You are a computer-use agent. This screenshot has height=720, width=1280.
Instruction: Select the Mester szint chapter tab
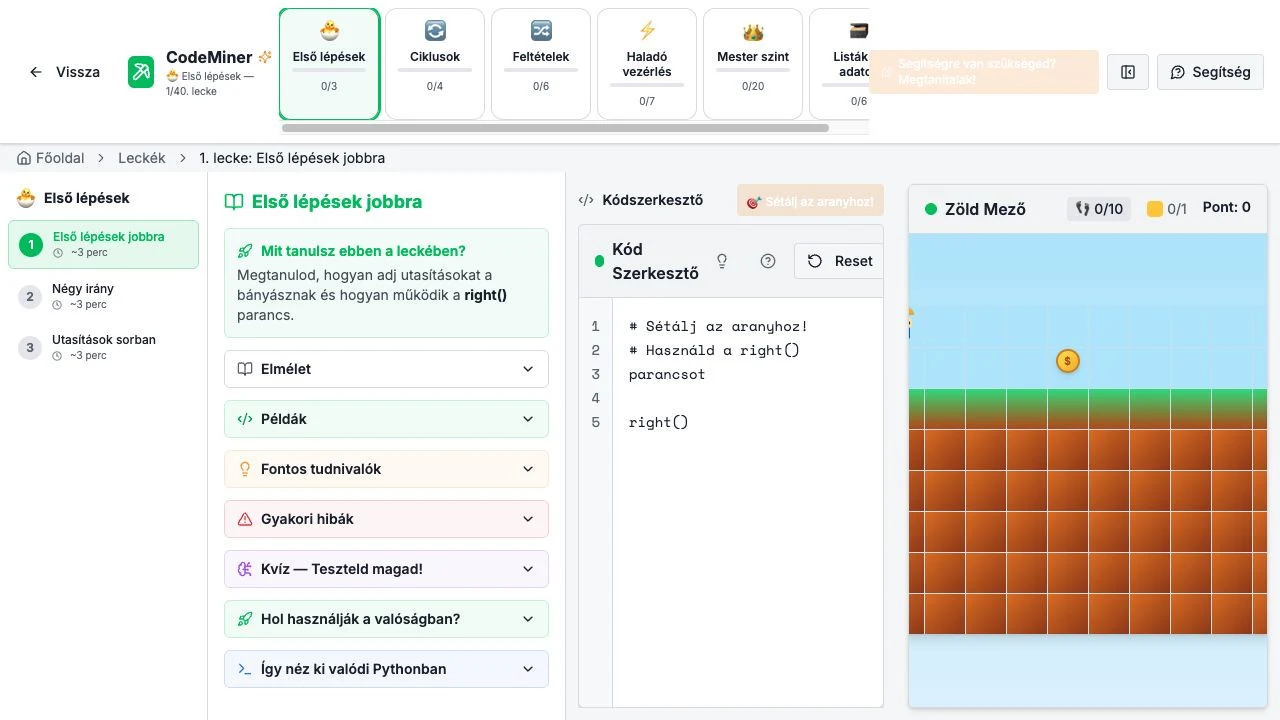753,64
